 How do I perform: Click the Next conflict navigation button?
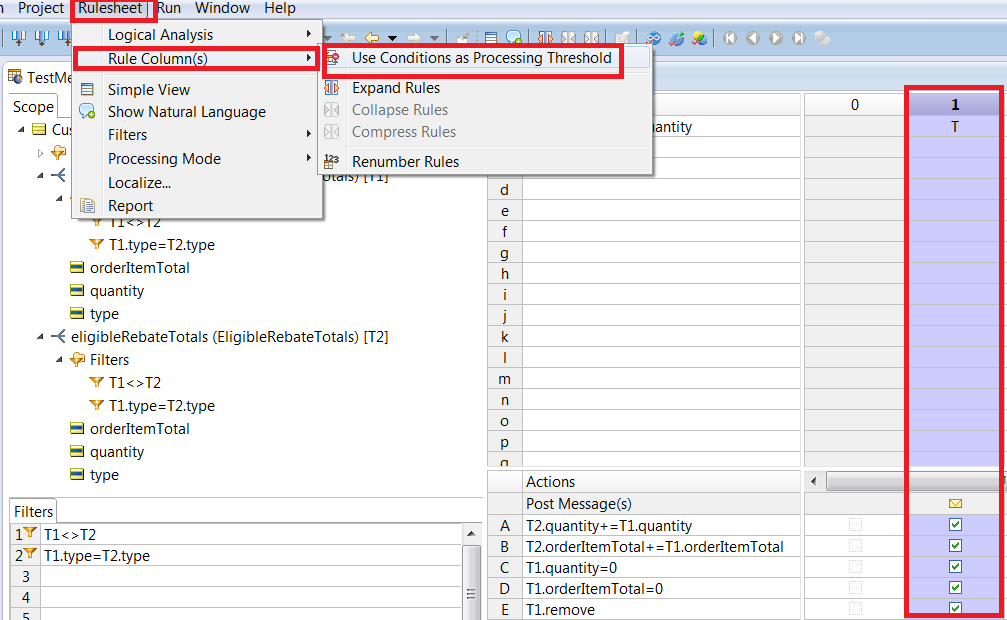pos(776,38)
